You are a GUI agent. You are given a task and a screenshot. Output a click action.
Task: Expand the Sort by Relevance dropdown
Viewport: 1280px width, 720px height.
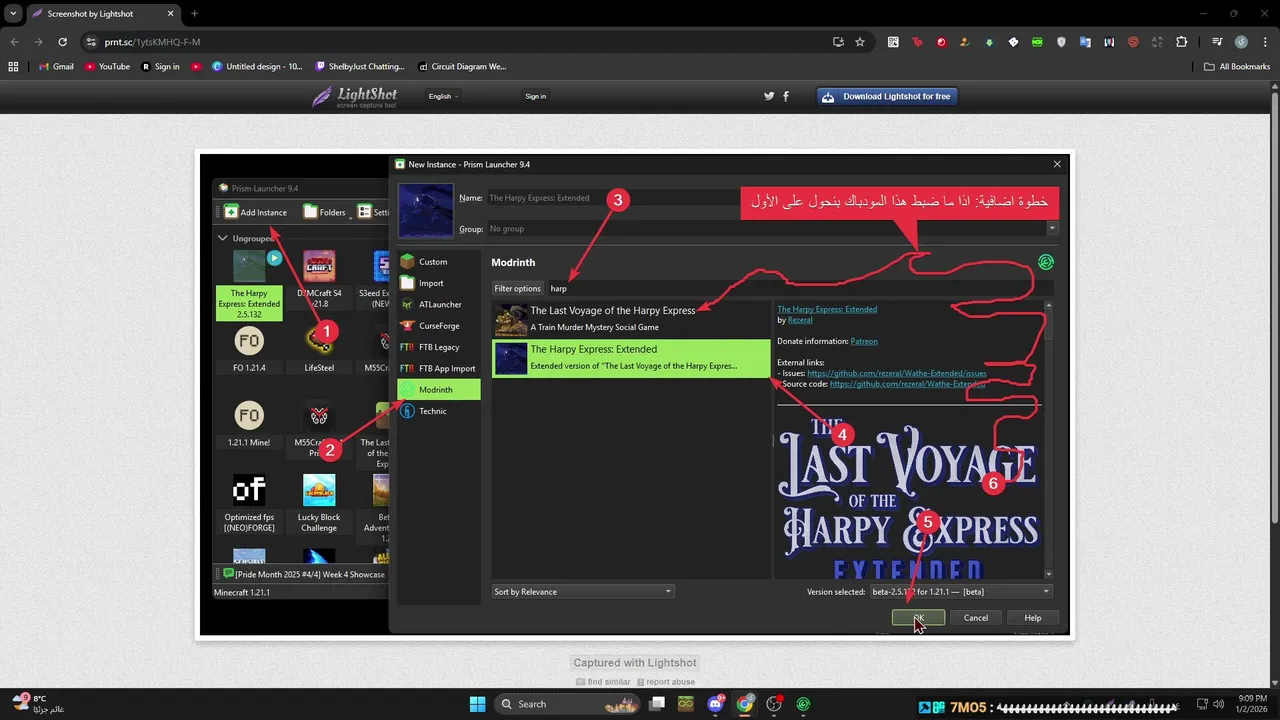583,592
